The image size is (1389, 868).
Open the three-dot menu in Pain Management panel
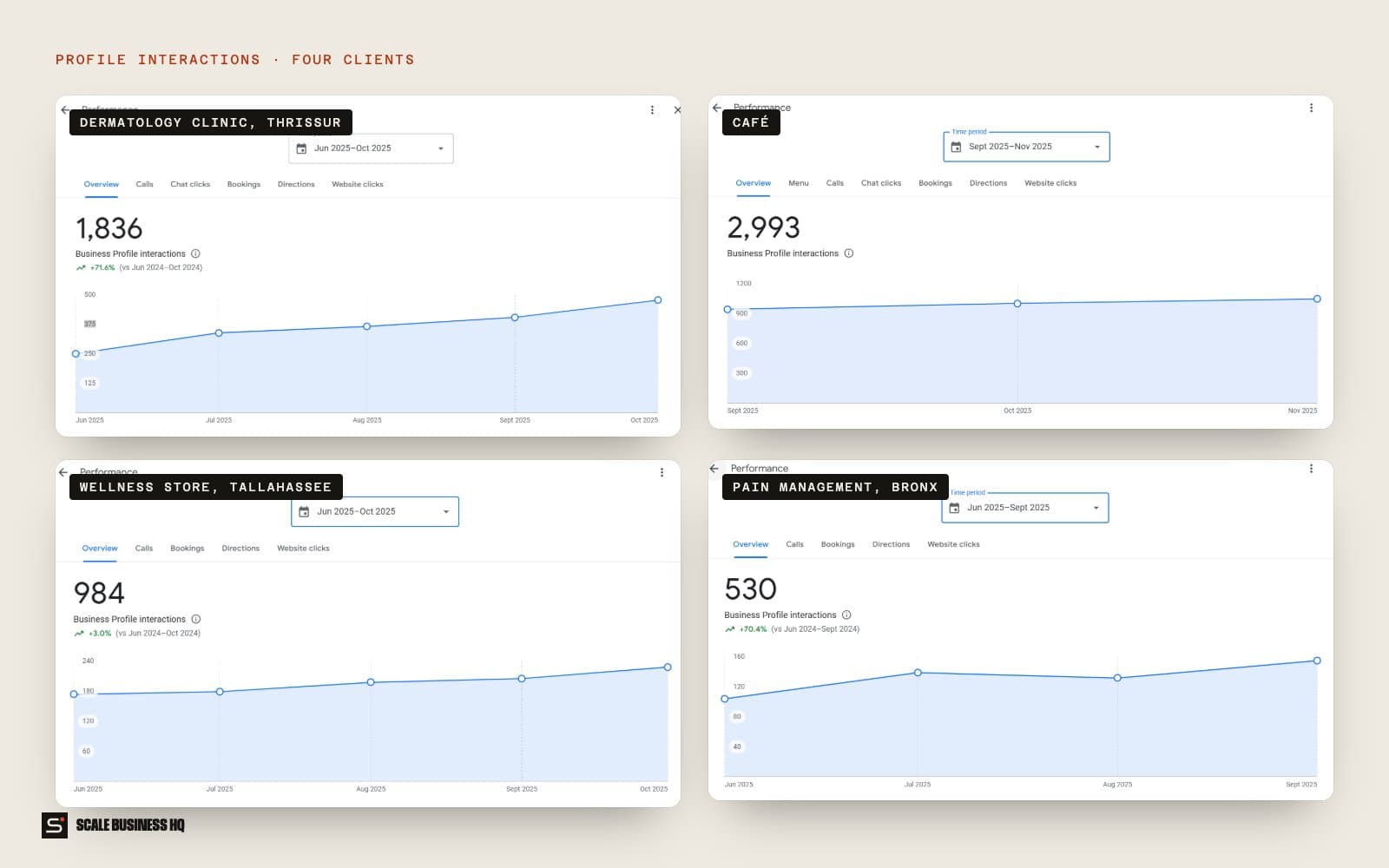1311,469
